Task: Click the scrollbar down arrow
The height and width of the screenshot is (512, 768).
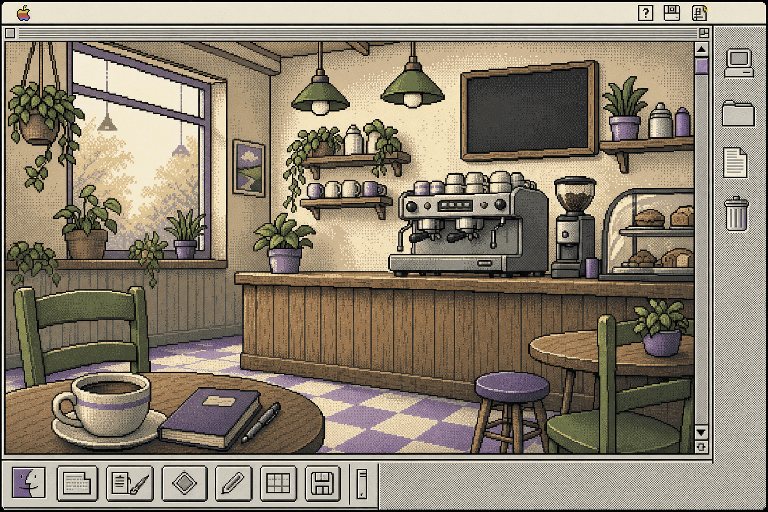Action: (702, 432)
